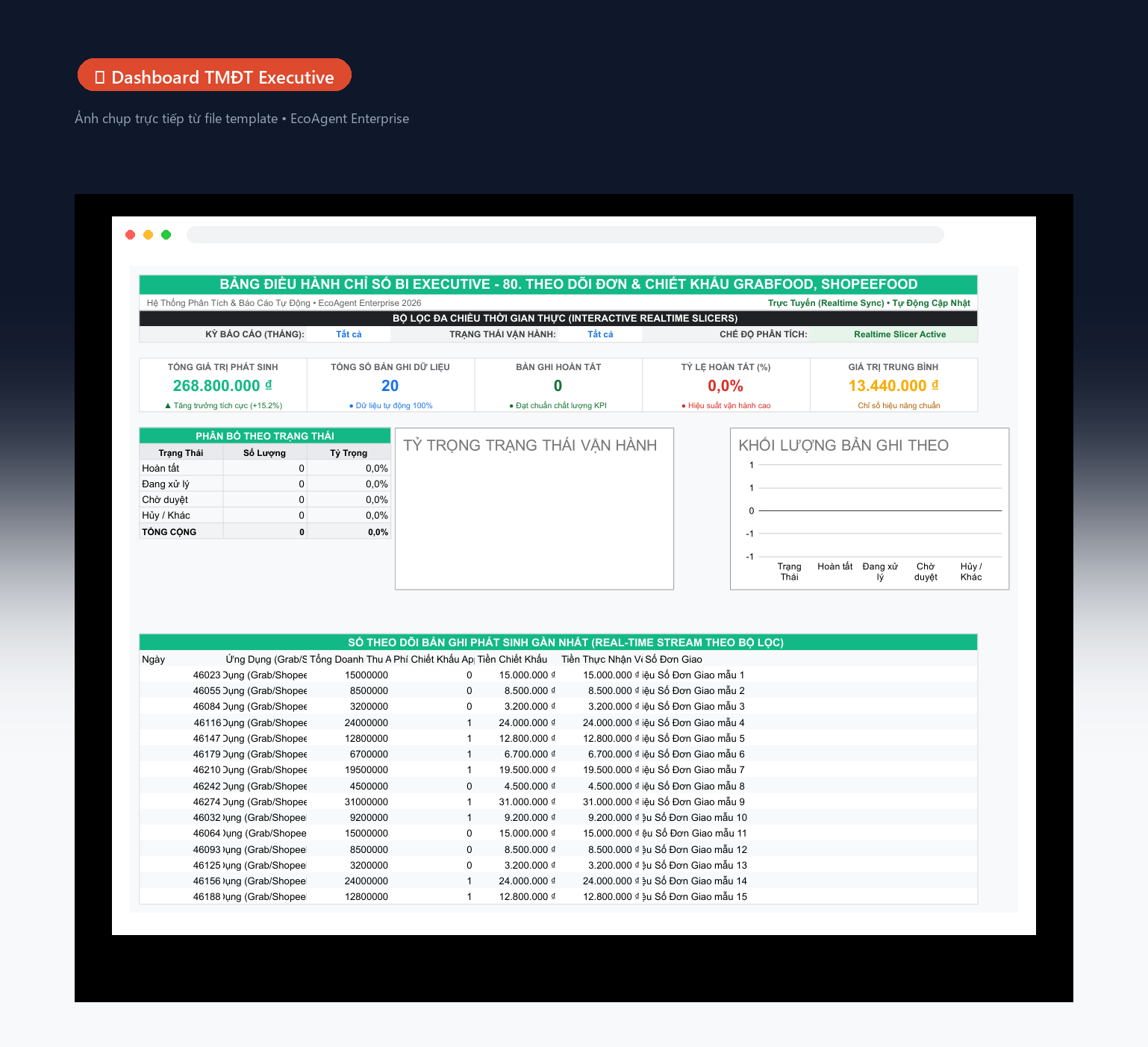The image size is (1148, 1047).
Task: Click the Hủy / Khác axis label in bar chart
Action: (x=971, y=572)
